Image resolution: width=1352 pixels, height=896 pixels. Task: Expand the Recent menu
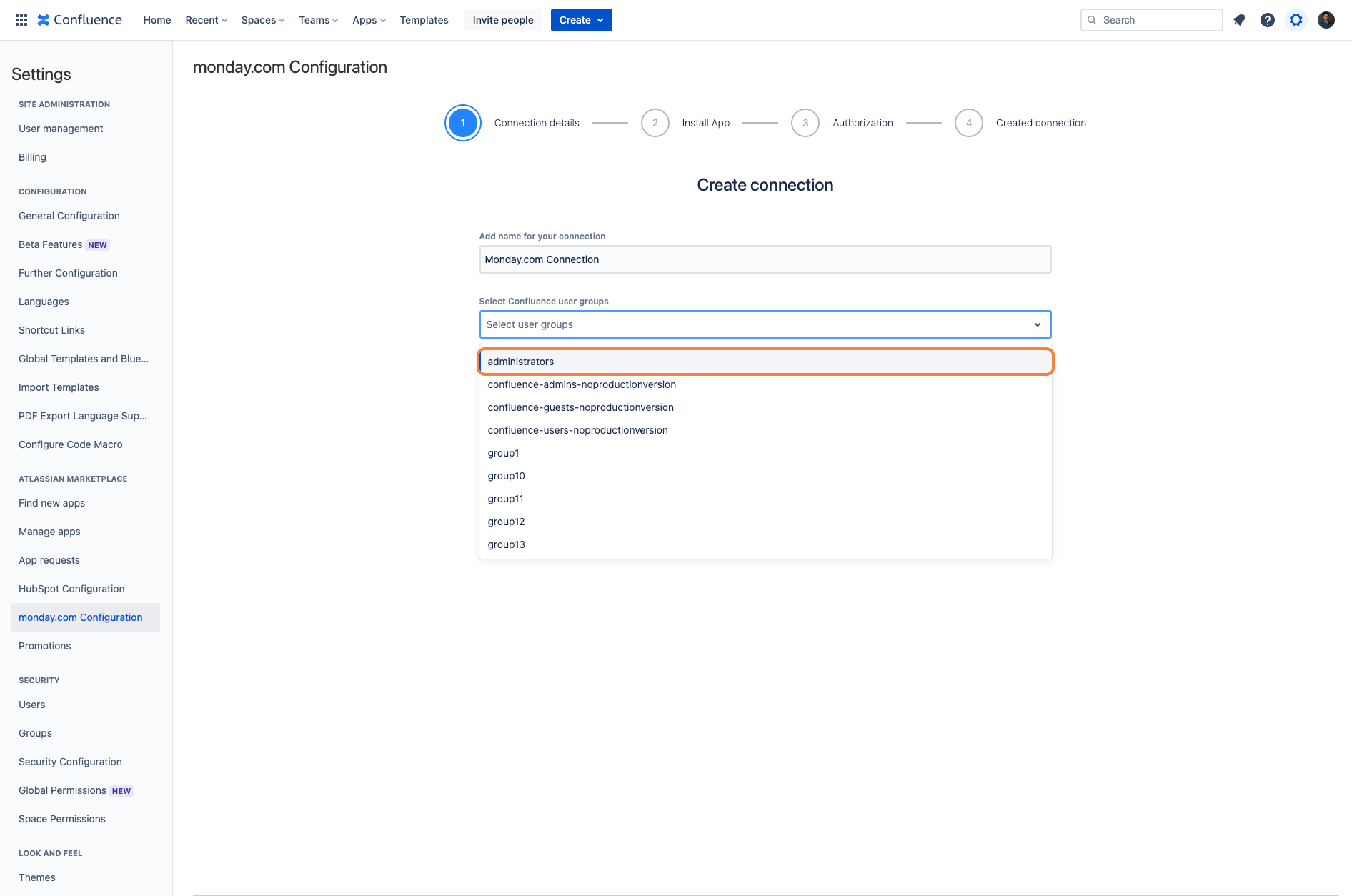(x=207, y=20)
